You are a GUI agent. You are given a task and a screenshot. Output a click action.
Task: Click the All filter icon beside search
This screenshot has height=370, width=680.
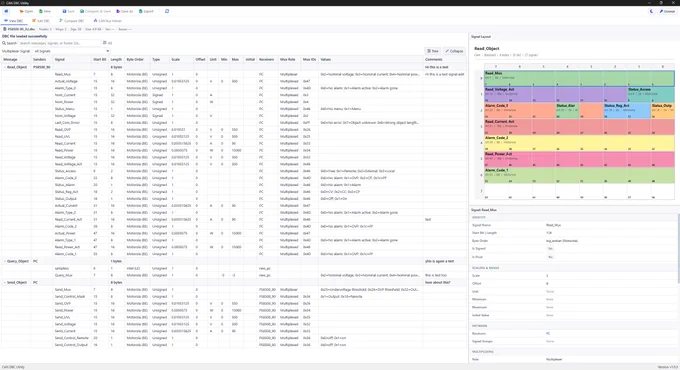(x=107, y=43)
